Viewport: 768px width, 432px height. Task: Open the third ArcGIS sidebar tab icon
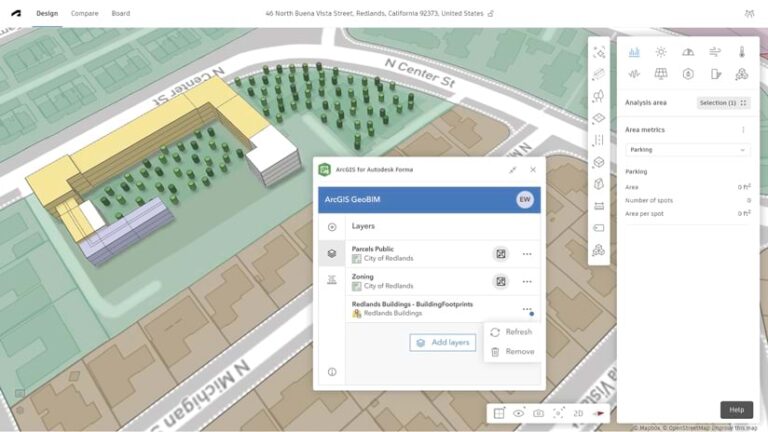click(x=332, y=280)
